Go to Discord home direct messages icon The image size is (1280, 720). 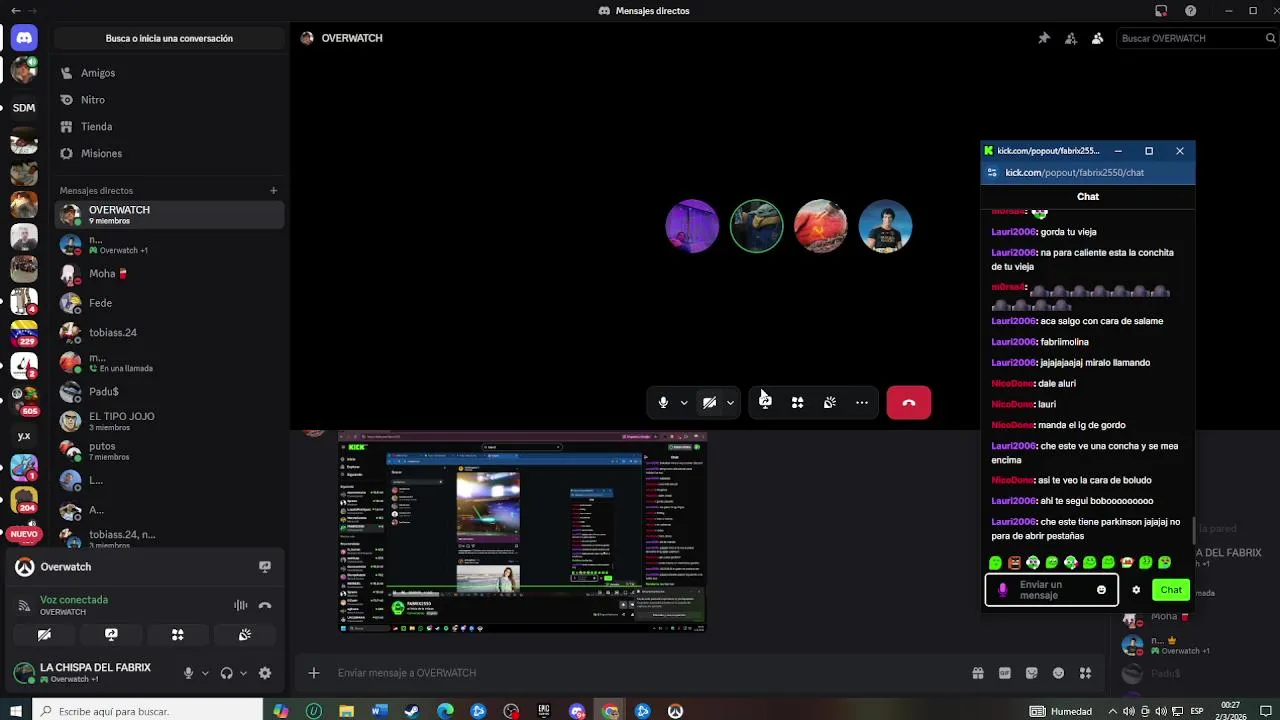(24, 38)
